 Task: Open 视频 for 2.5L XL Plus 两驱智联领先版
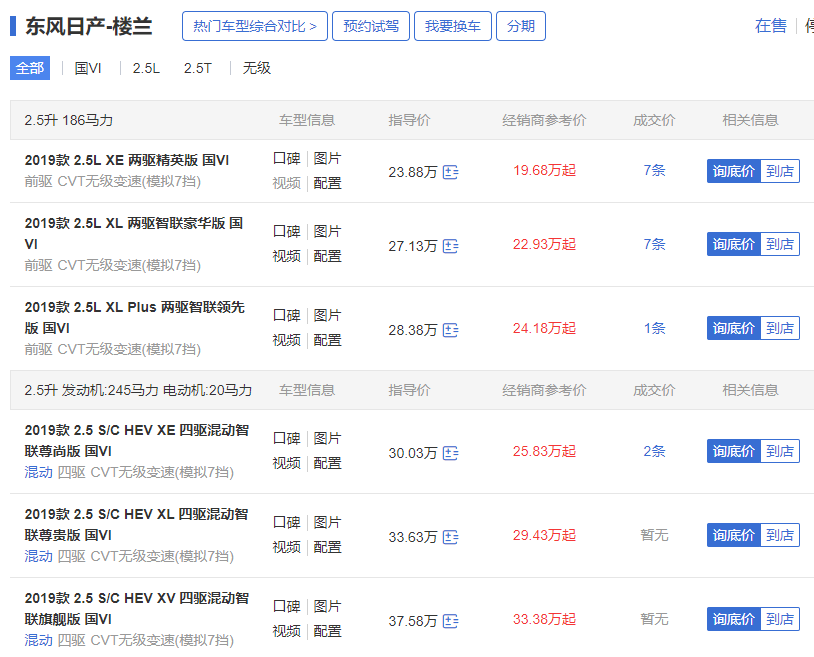coord(287,340)
